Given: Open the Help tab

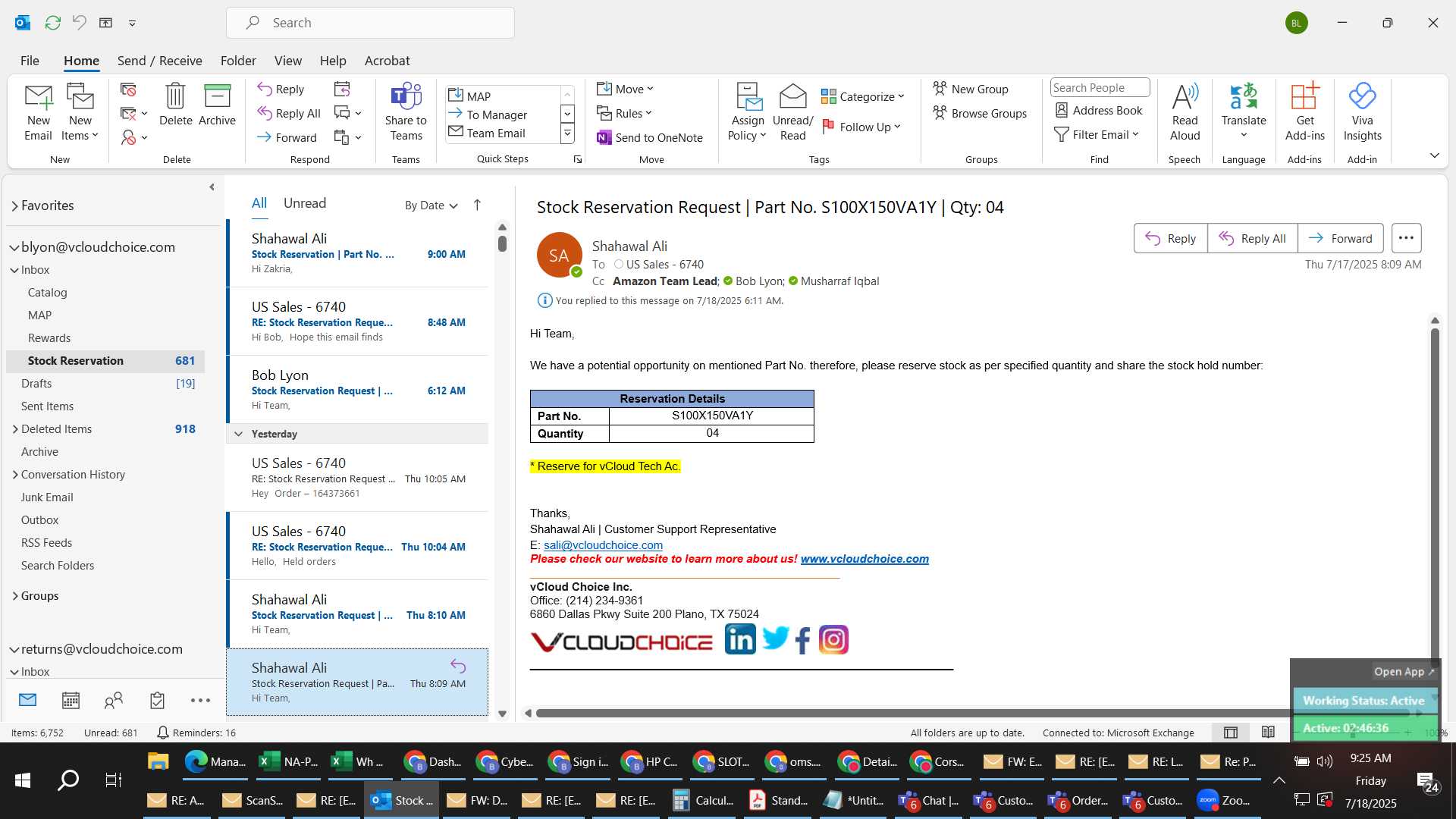Looking at the screenshot, I should click(333, 61).
